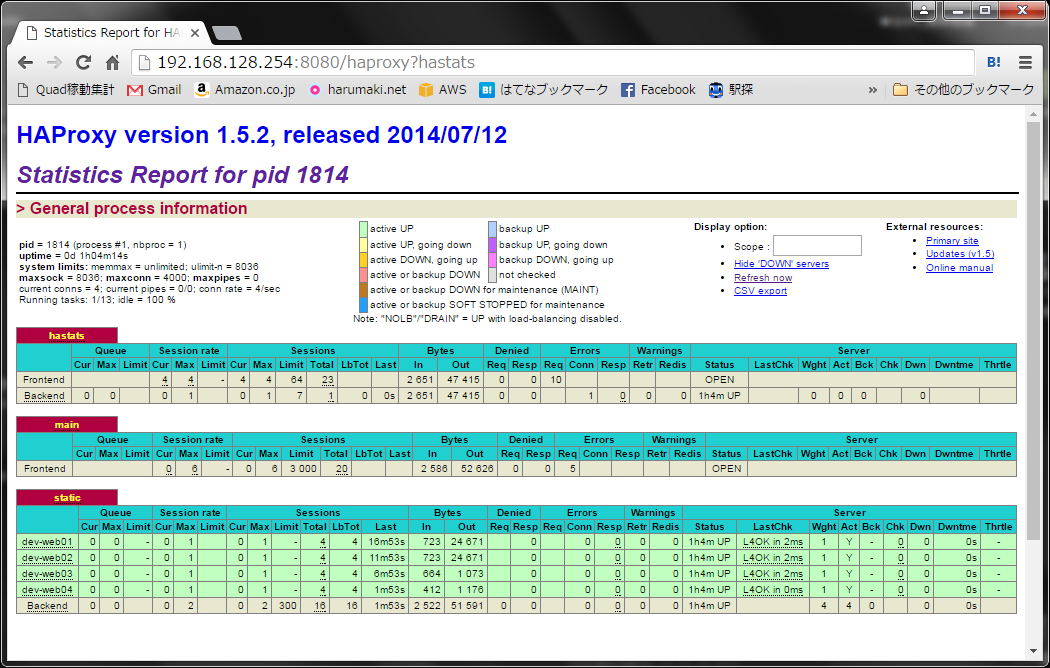Open the Gmail bookmark

point(154,89)
